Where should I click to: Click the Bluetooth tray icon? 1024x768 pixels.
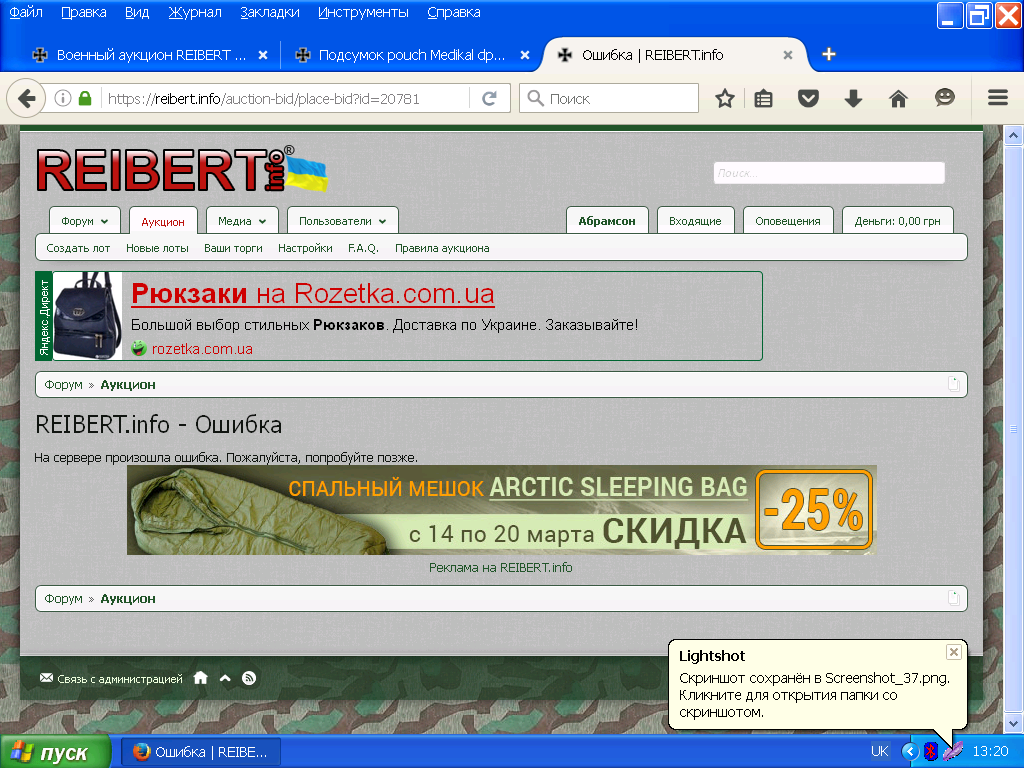[931, 751]
